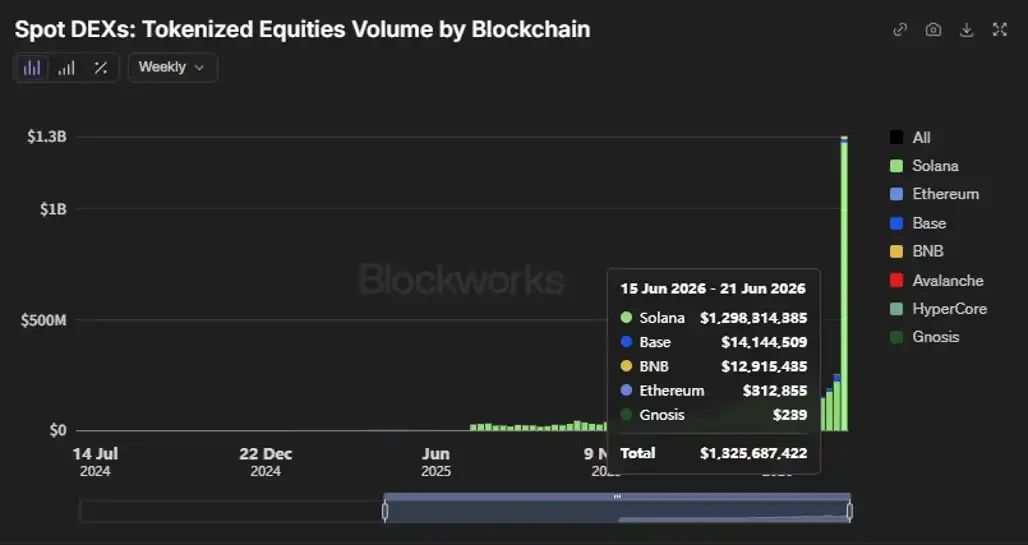
Task: Click left handle of the range slider
Action: click(385, 512)
